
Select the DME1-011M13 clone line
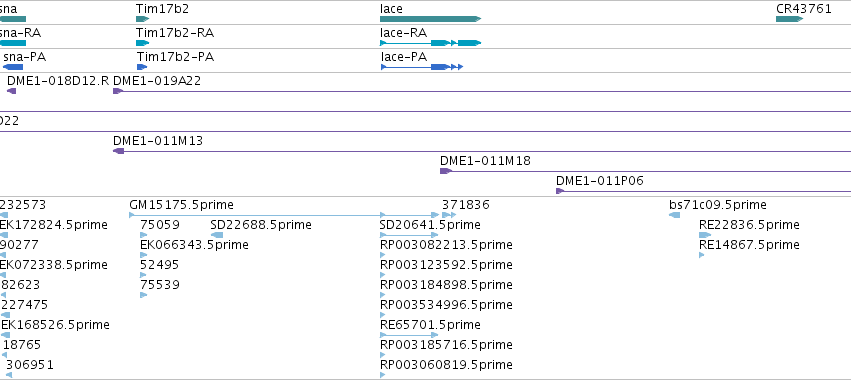tap(482, 151)
